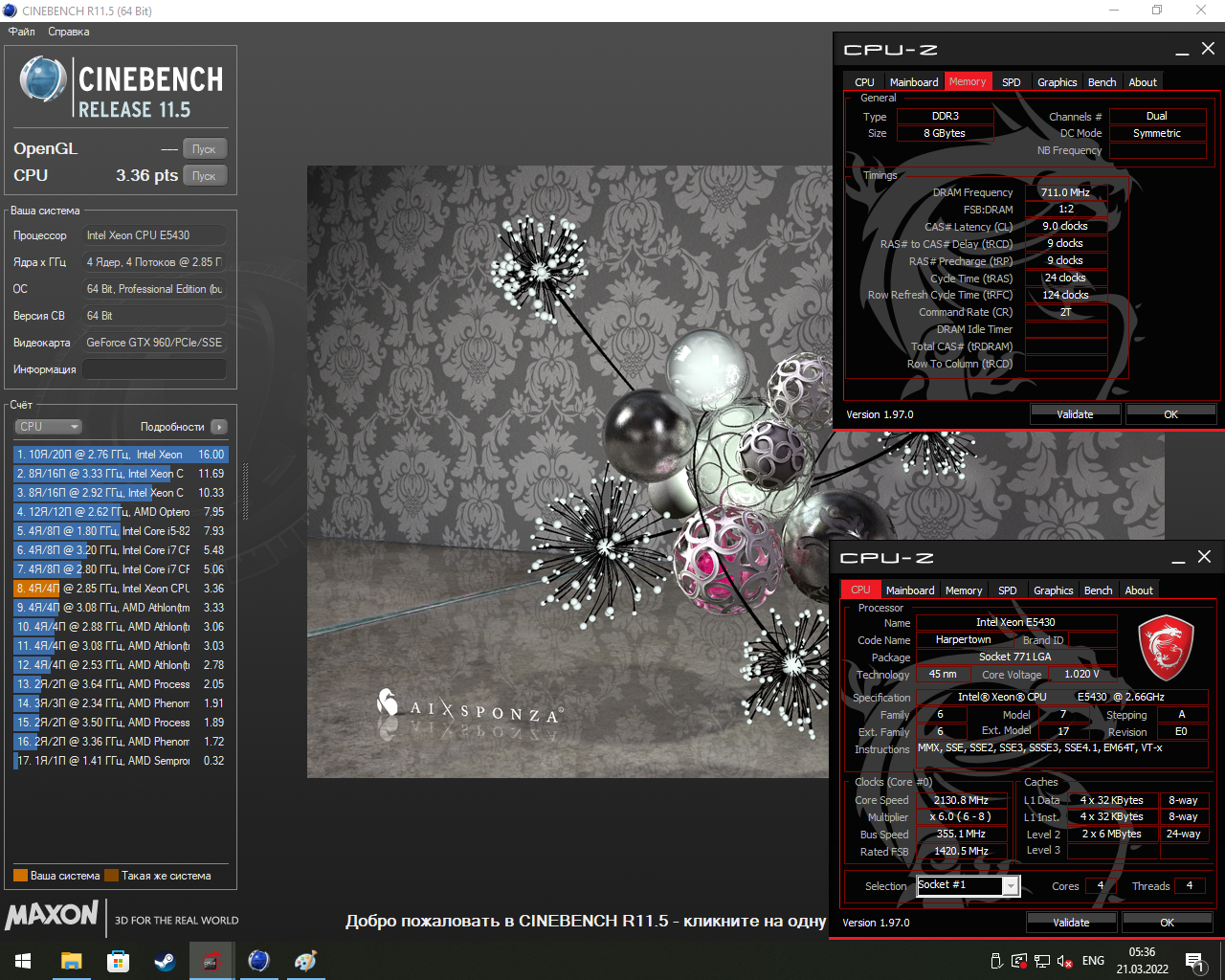This screenshot has width=1225, height=980.
Task: Expand Подробности details arrow
Action: 219,427
